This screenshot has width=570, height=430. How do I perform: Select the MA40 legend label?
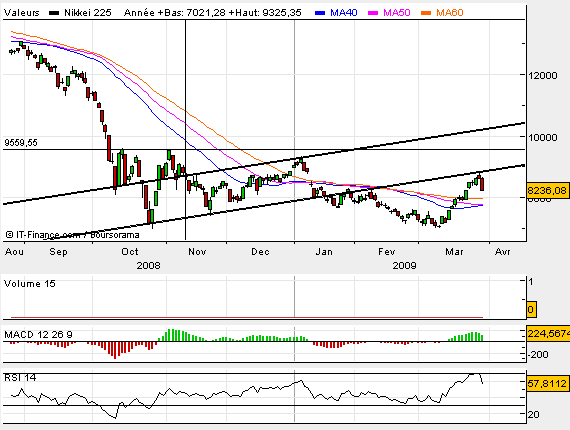pyautogui.click(x=344, y=13)
